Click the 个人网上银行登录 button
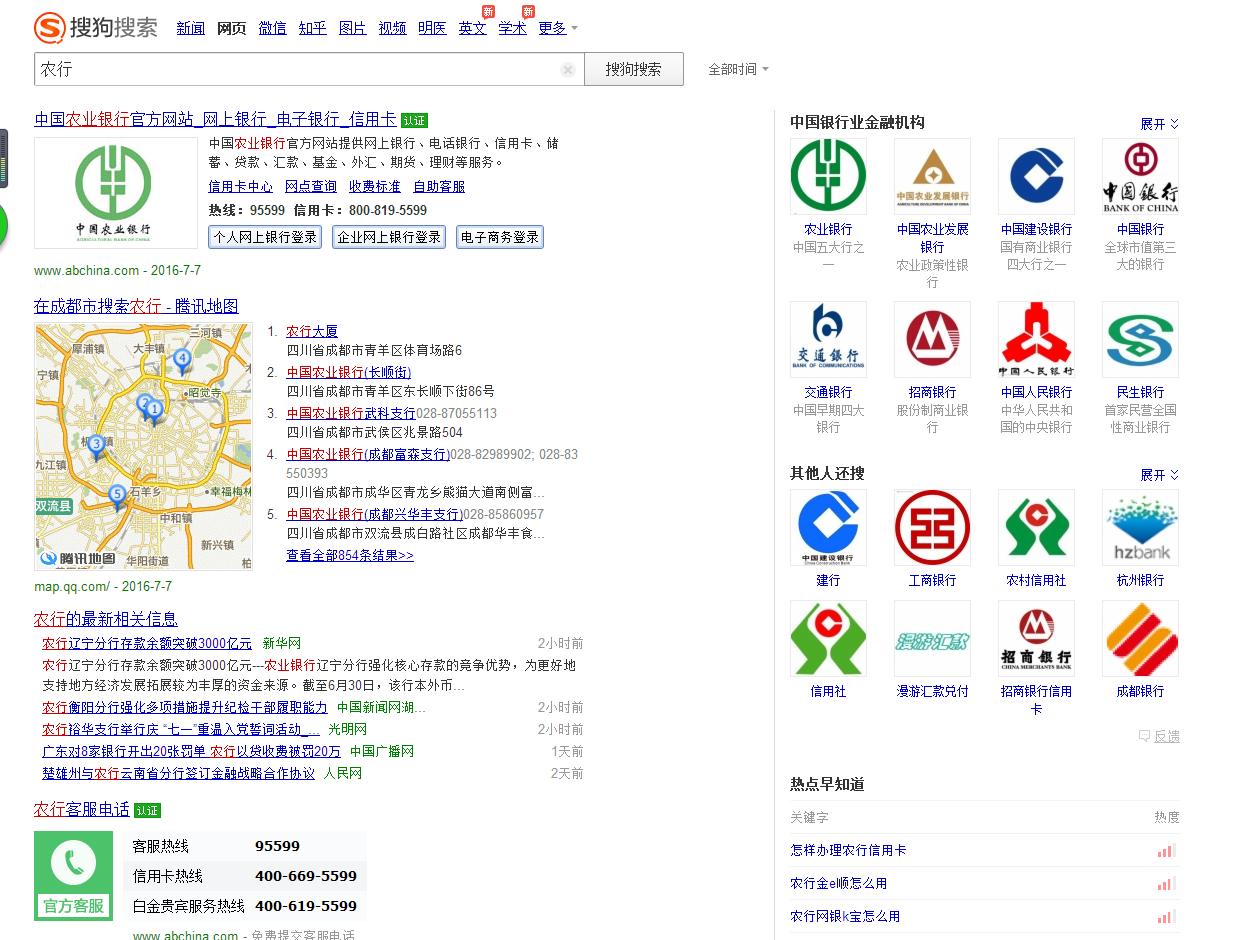Viewport: 1256px width, 940px height. [265, 238]
